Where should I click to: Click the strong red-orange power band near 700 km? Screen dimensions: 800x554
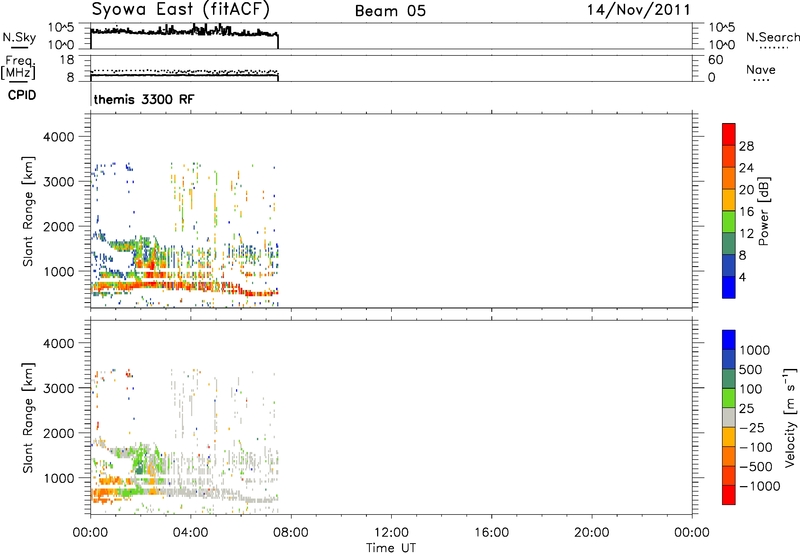tap(168, 285)
